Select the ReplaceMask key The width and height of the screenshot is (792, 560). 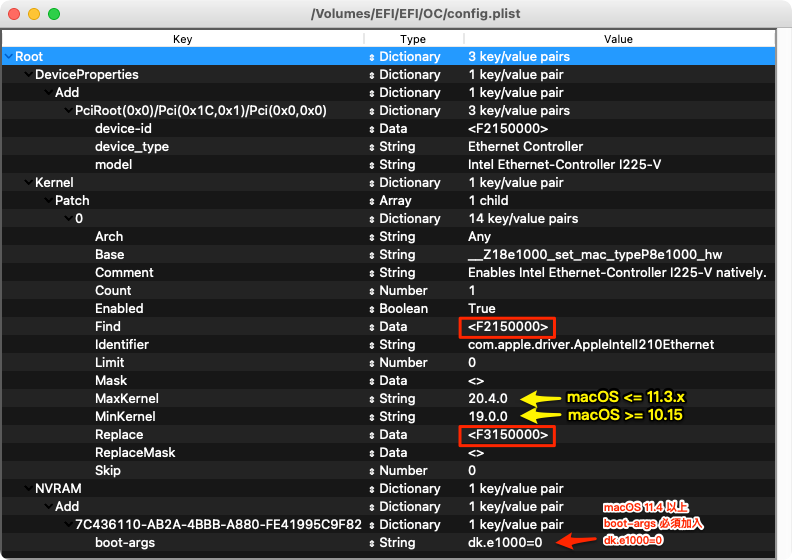[135, 452]
